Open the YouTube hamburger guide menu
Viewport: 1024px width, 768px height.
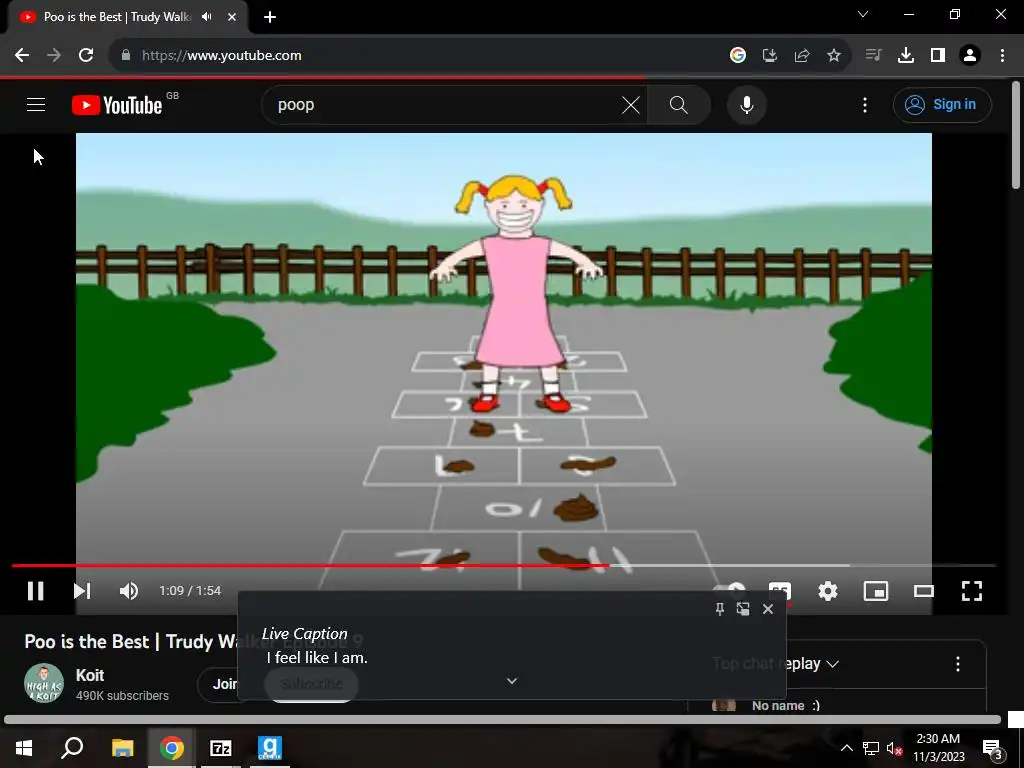(x=36, y=104)
